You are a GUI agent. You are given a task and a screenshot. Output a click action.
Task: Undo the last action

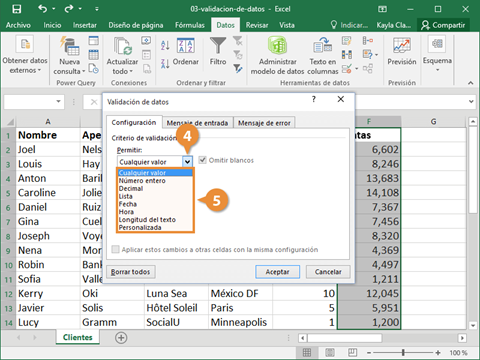tap(42, 9)
